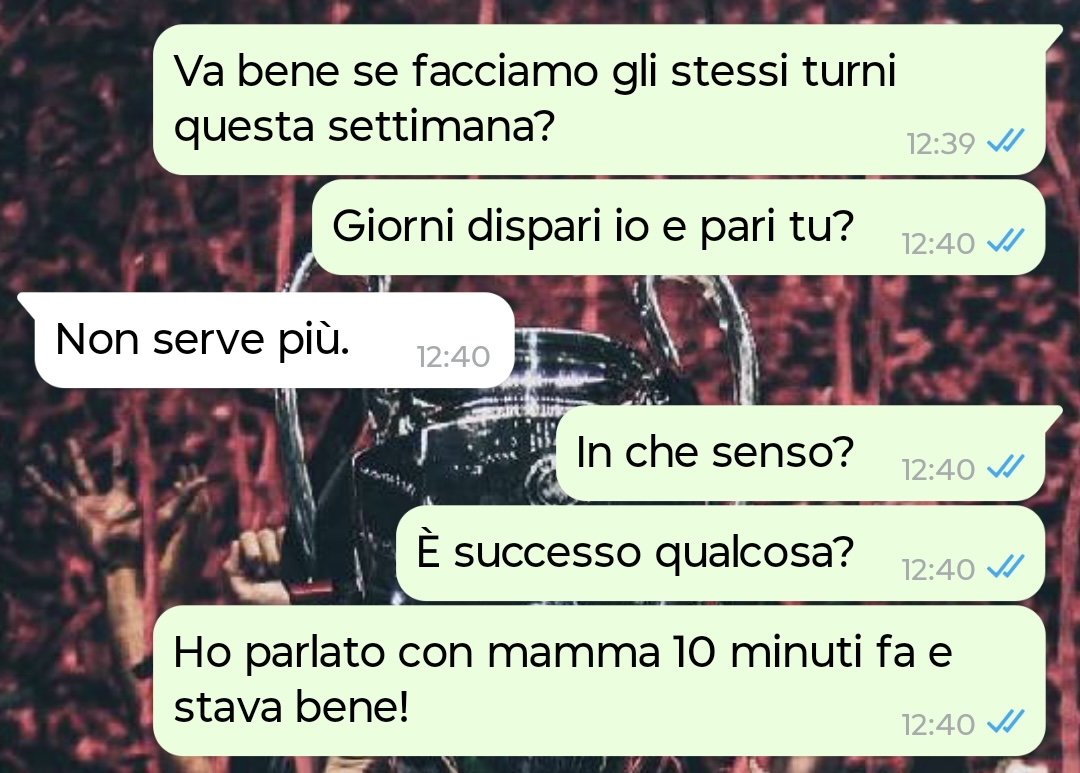Tap read checkmarks on 'È successo qualcosa?'
Viewport: 1080px width, 773px height.
pos(1006,566)
